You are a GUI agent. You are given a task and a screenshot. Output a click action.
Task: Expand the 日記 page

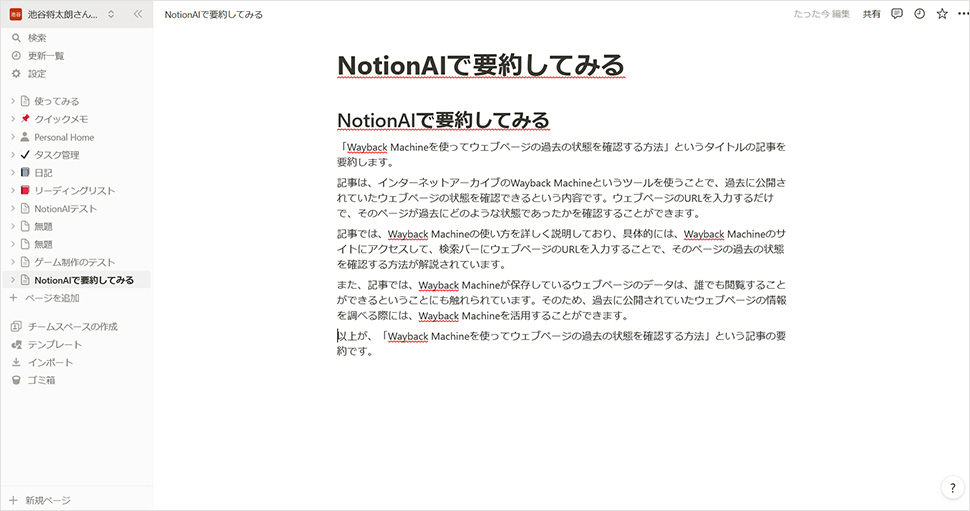tap(12, 173)
